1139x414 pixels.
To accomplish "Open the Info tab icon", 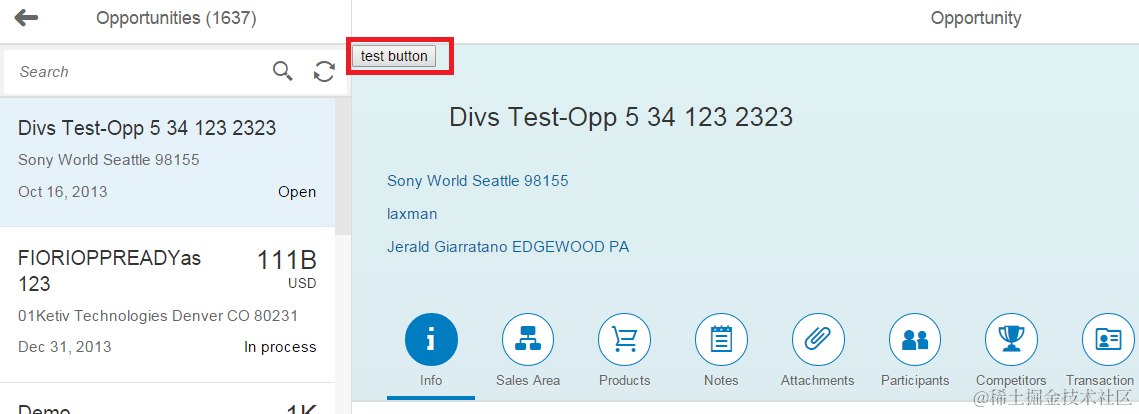I will 431,339.
